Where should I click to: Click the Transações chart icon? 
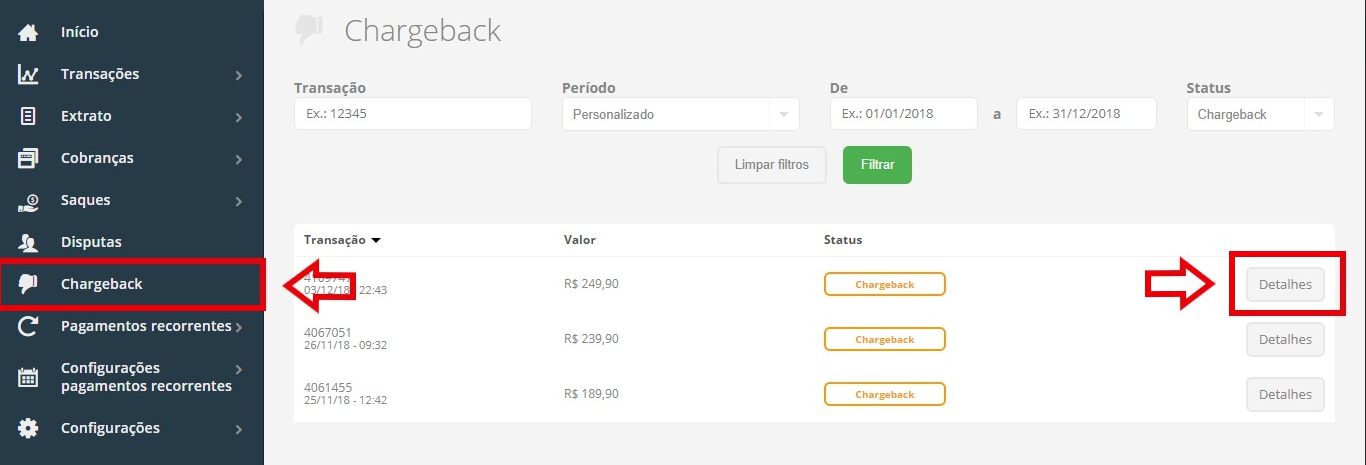(x=28, y=74)
